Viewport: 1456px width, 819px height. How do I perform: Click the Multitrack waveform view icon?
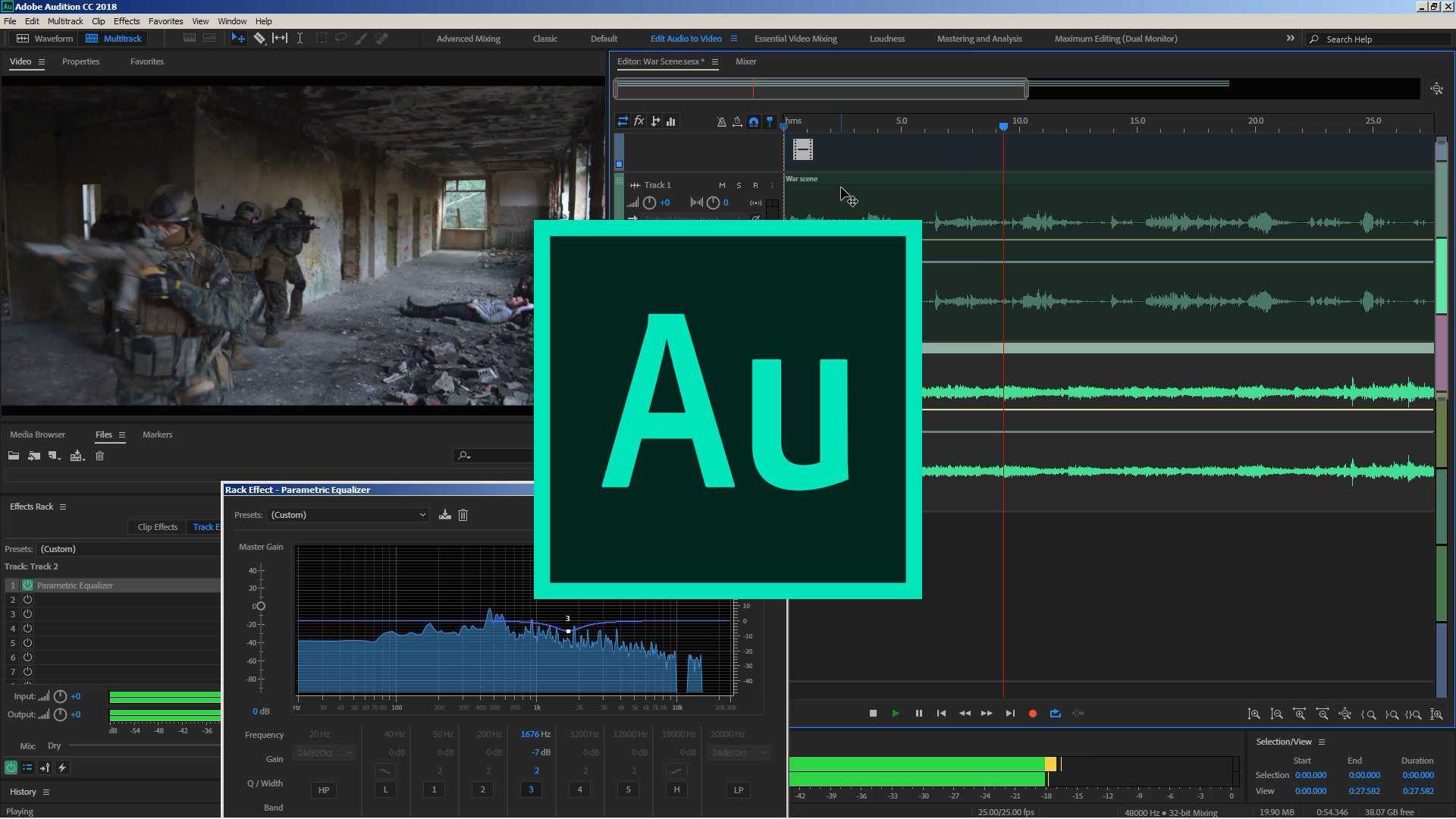pos(92,38)
